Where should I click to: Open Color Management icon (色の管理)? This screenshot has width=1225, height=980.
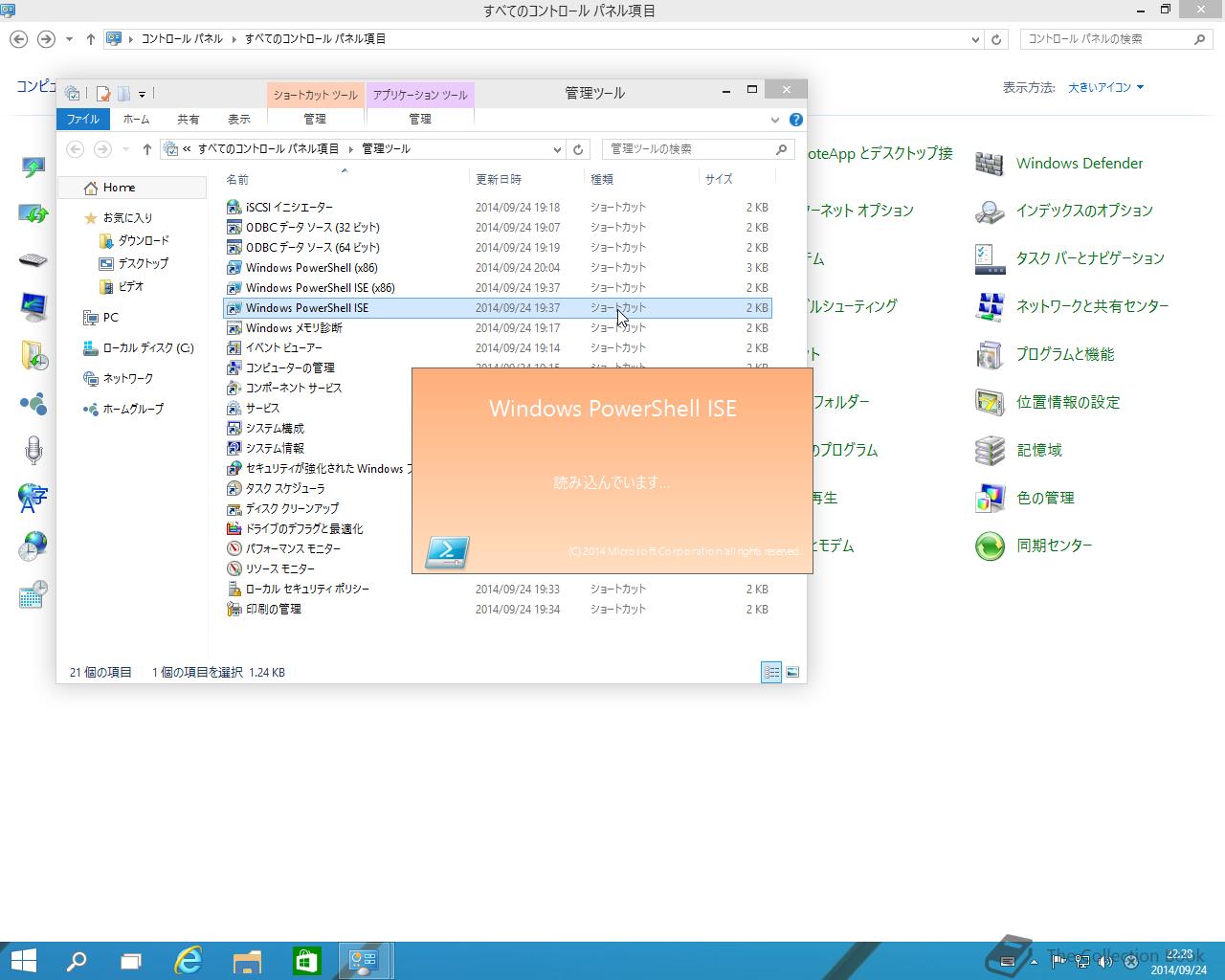click(x=989, y=499)
